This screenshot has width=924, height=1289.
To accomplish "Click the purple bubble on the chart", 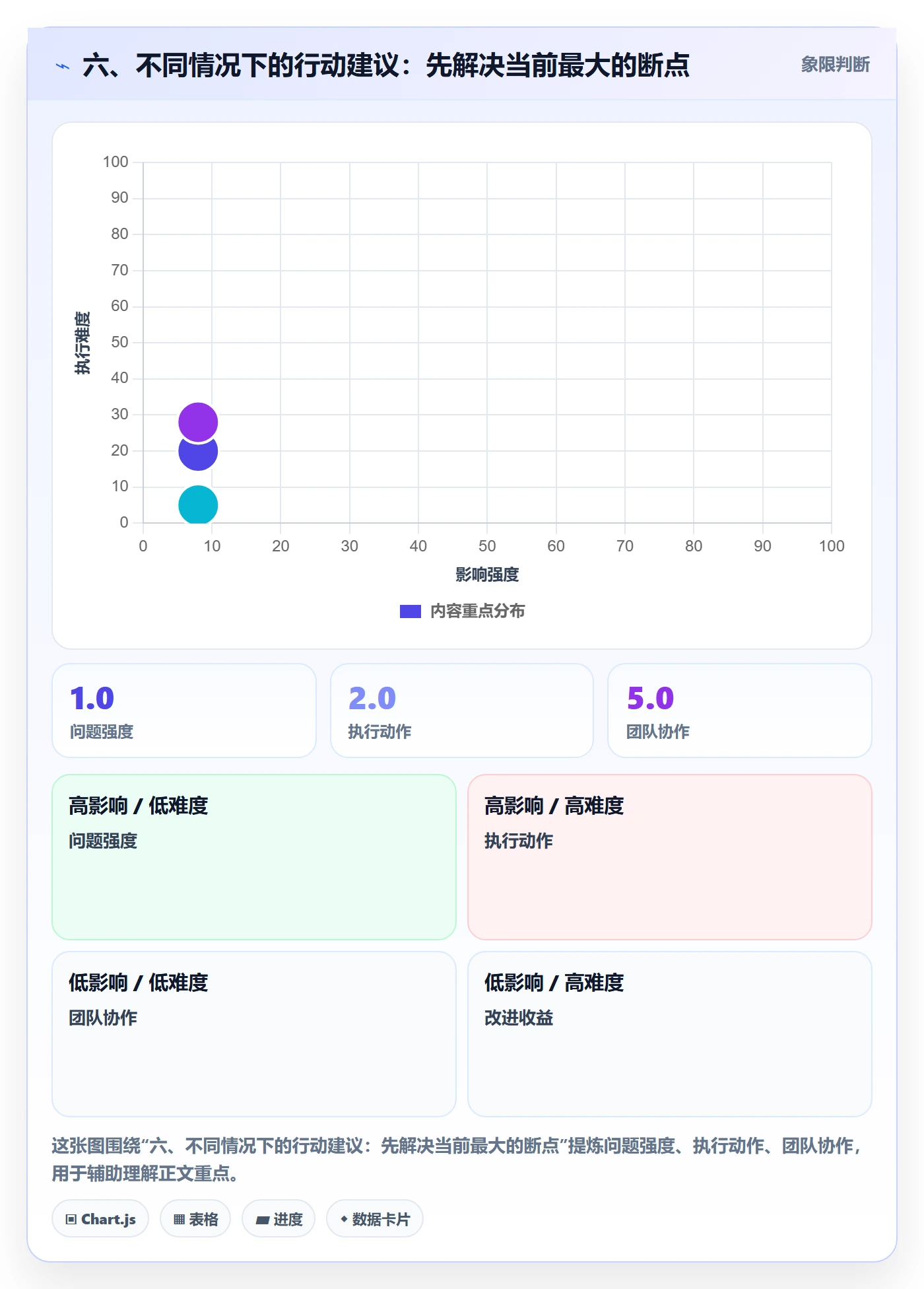I will click(x=198, y=421).
